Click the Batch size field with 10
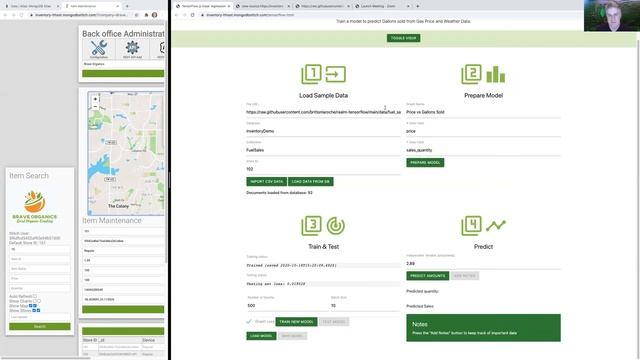The width and height of the screenshot is (640, 360). click(x=365, y=305)
